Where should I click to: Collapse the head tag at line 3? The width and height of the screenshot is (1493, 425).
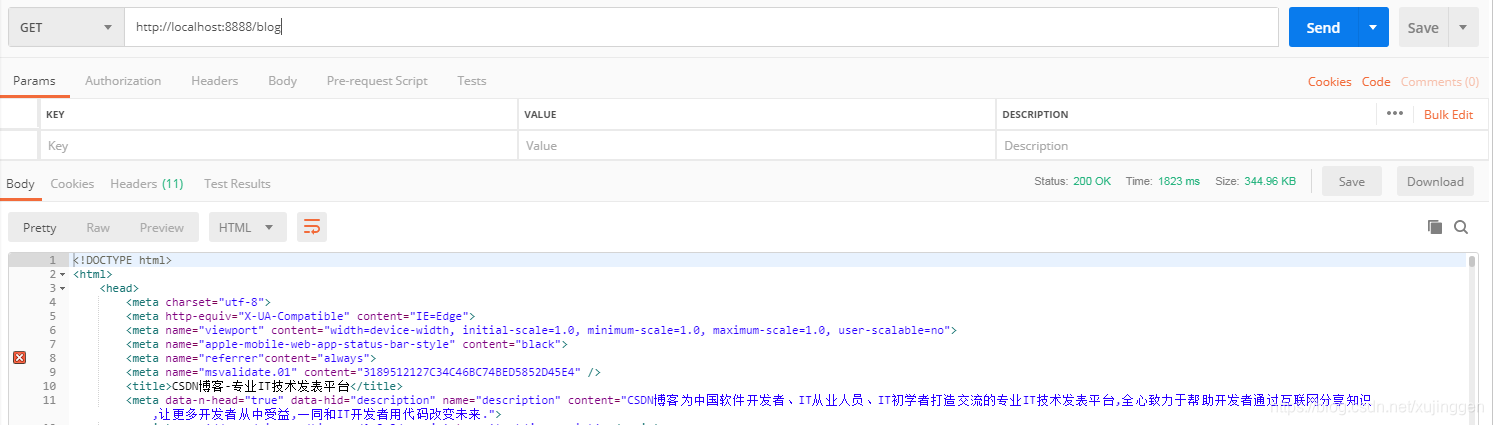pyautogui.click(x=62, y=288)
